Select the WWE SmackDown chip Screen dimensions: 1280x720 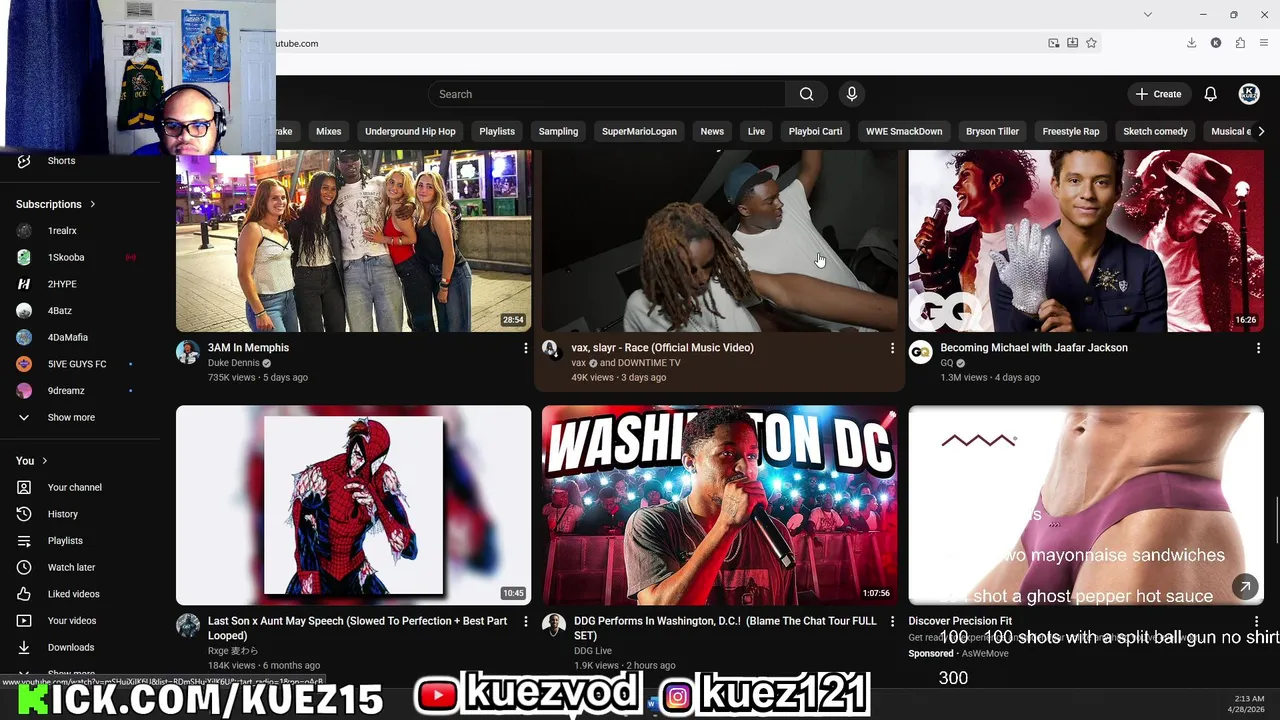[x=904, y=131]
